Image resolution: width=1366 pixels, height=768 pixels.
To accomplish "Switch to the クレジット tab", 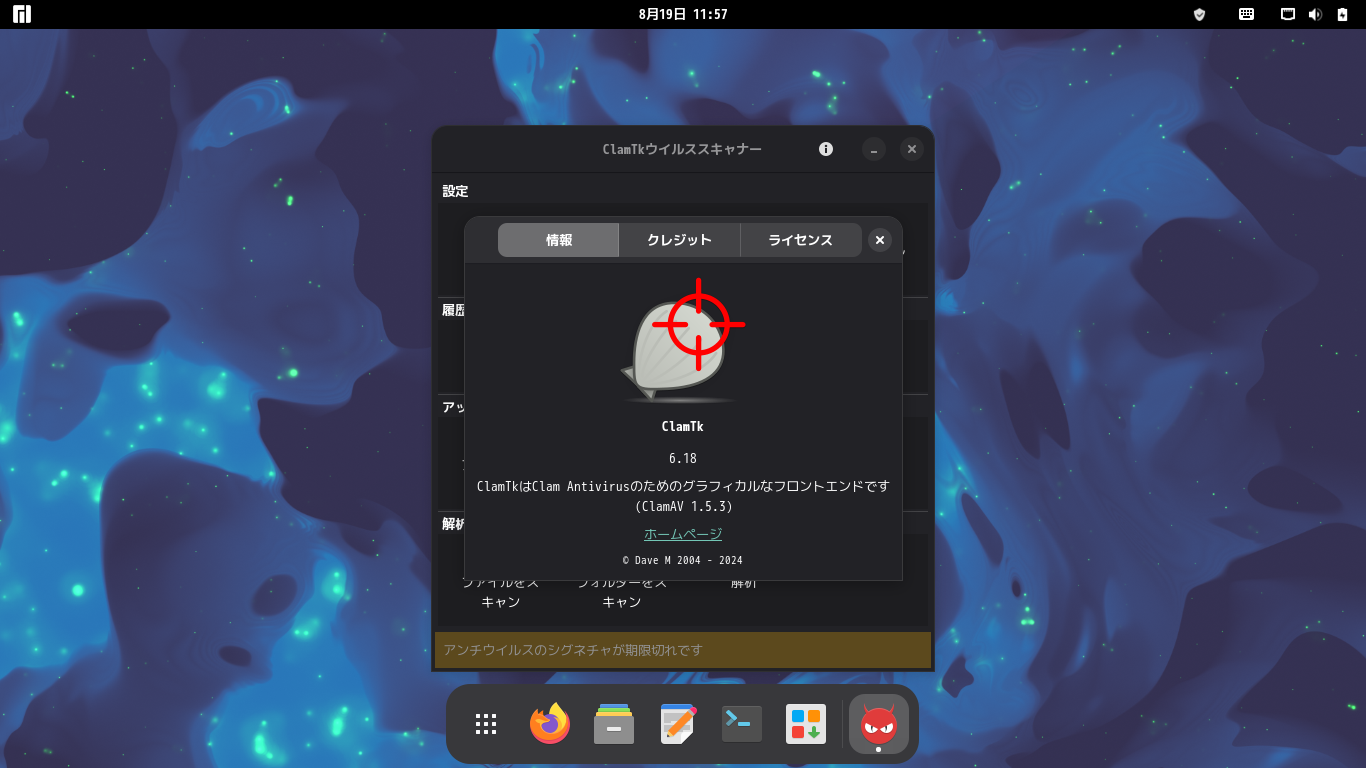I will 679,240.
